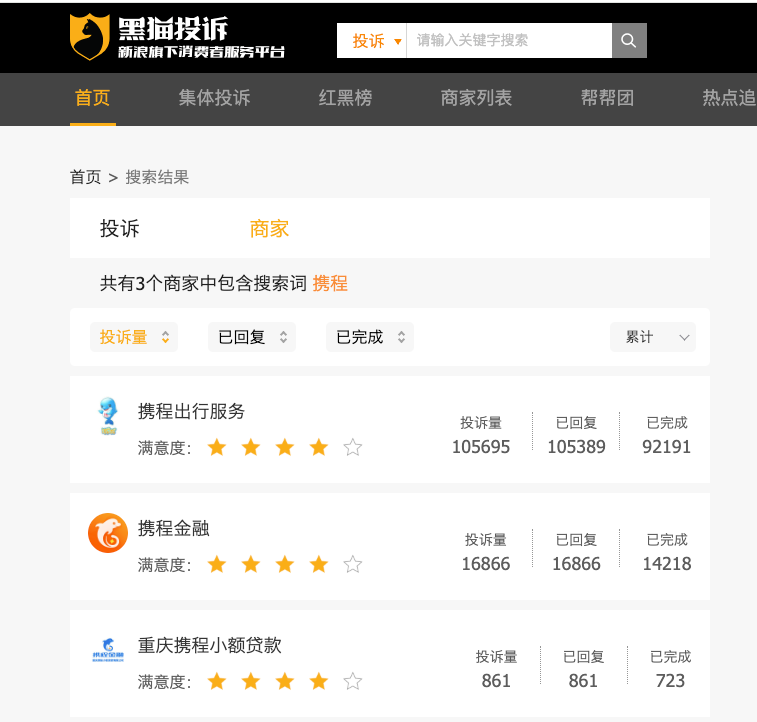757x722 pixels.
Task: Click the 重庆携程小额贷款 logo
Action: 108,650
